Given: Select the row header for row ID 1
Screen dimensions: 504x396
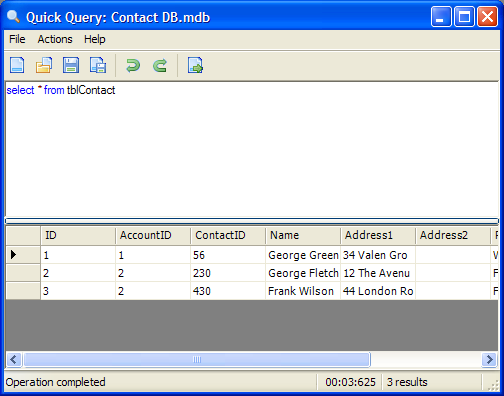Looking at the screenshot, I should [23, 255].
